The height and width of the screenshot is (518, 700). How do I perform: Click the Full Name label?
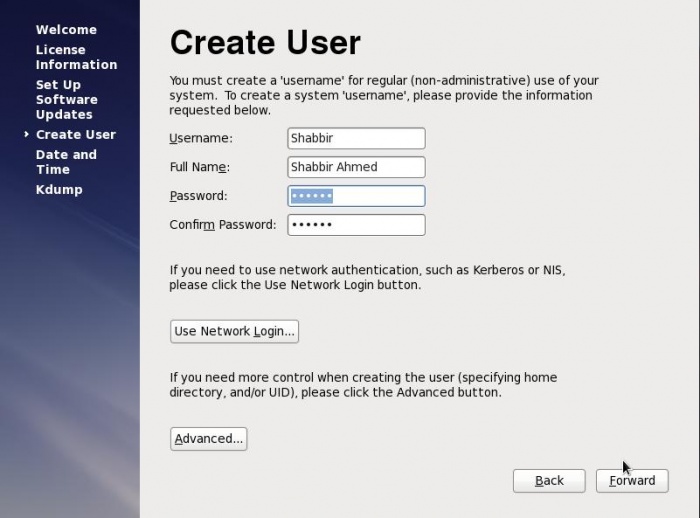(200, 167)
